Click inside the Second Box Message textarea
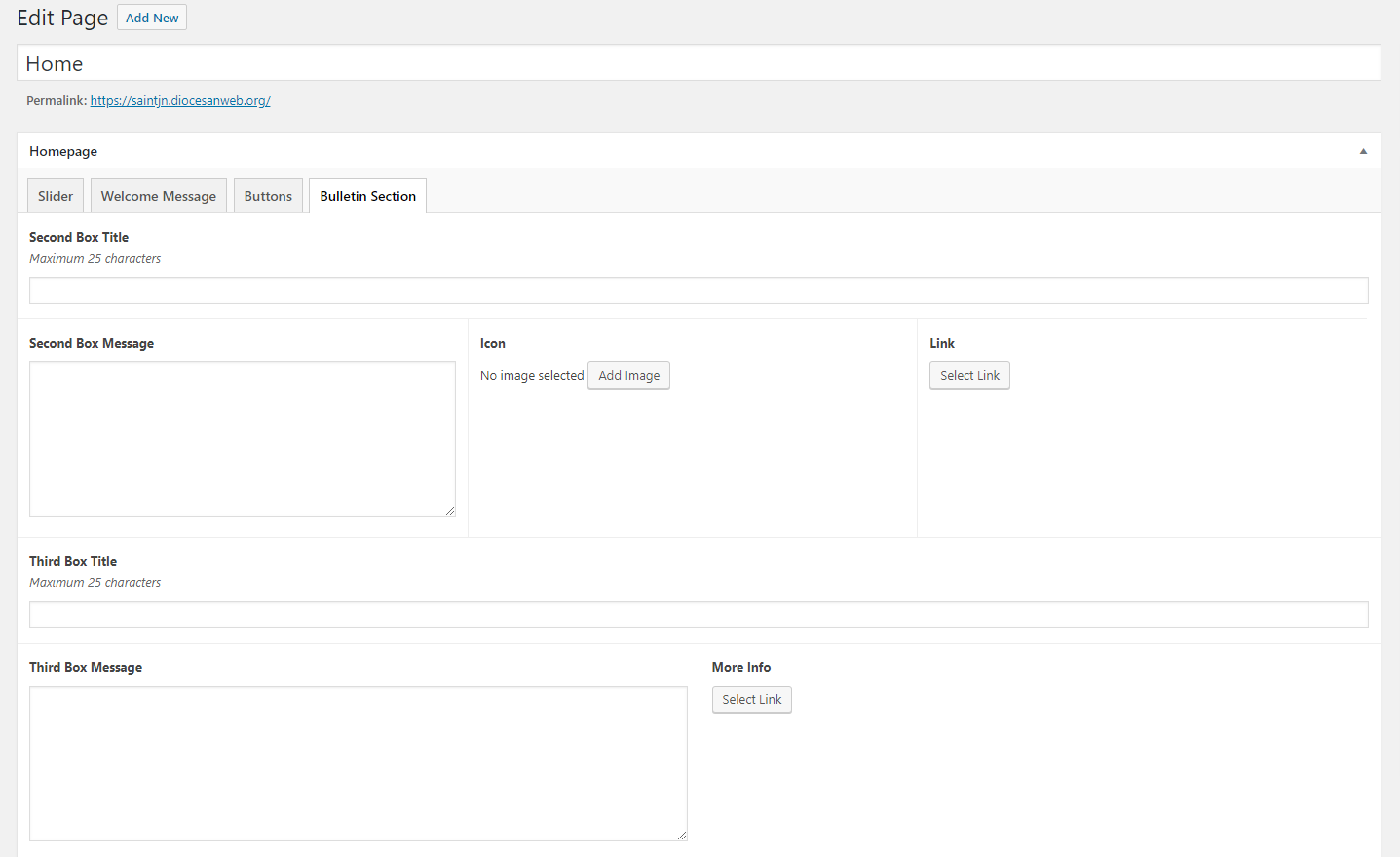The width and height of the screenshot is (1400, 857). tap(242, 438)
